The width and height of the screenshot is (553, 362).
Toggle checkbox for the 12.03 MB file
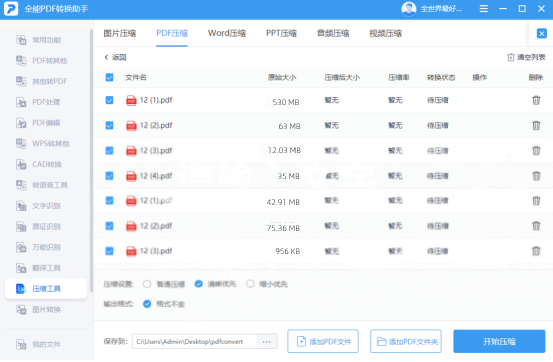tap(109, 151)
